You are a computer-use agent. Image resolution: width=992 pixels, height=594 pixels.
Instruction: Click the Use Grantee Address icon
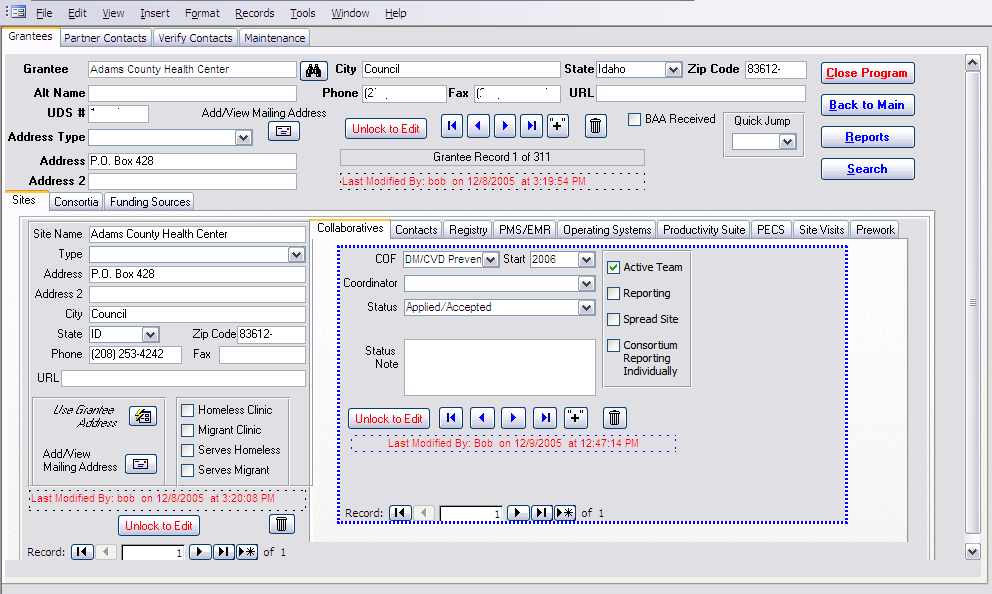(x=143, y=416)
